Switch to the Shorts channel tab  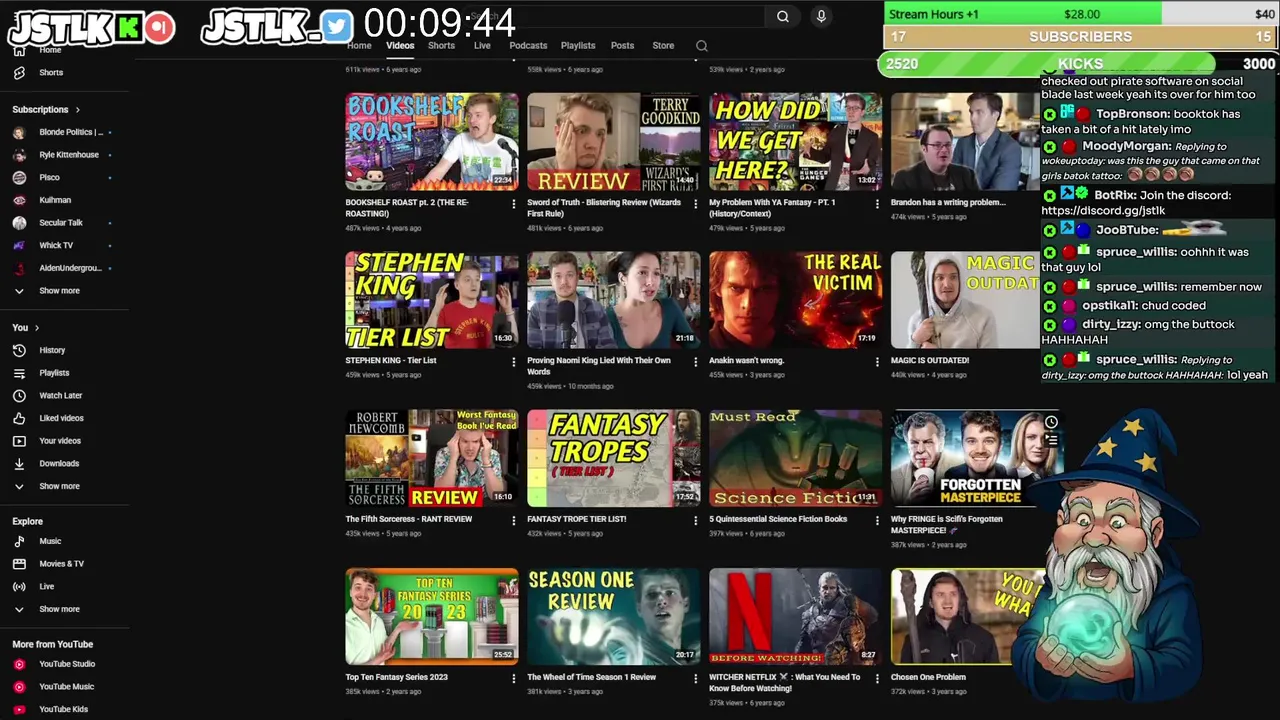pyautogui.click(x=441, y=45)
